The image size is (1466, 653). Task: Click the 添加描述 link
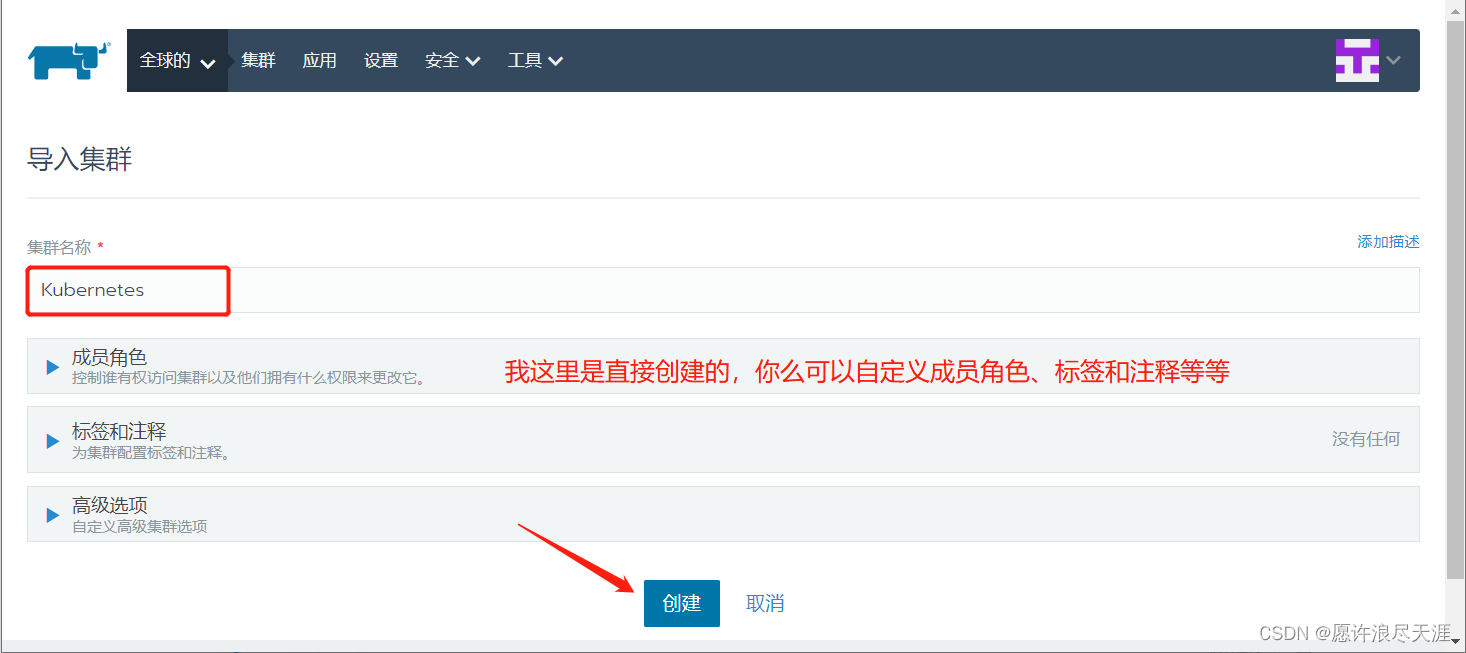click(1388, 242)
